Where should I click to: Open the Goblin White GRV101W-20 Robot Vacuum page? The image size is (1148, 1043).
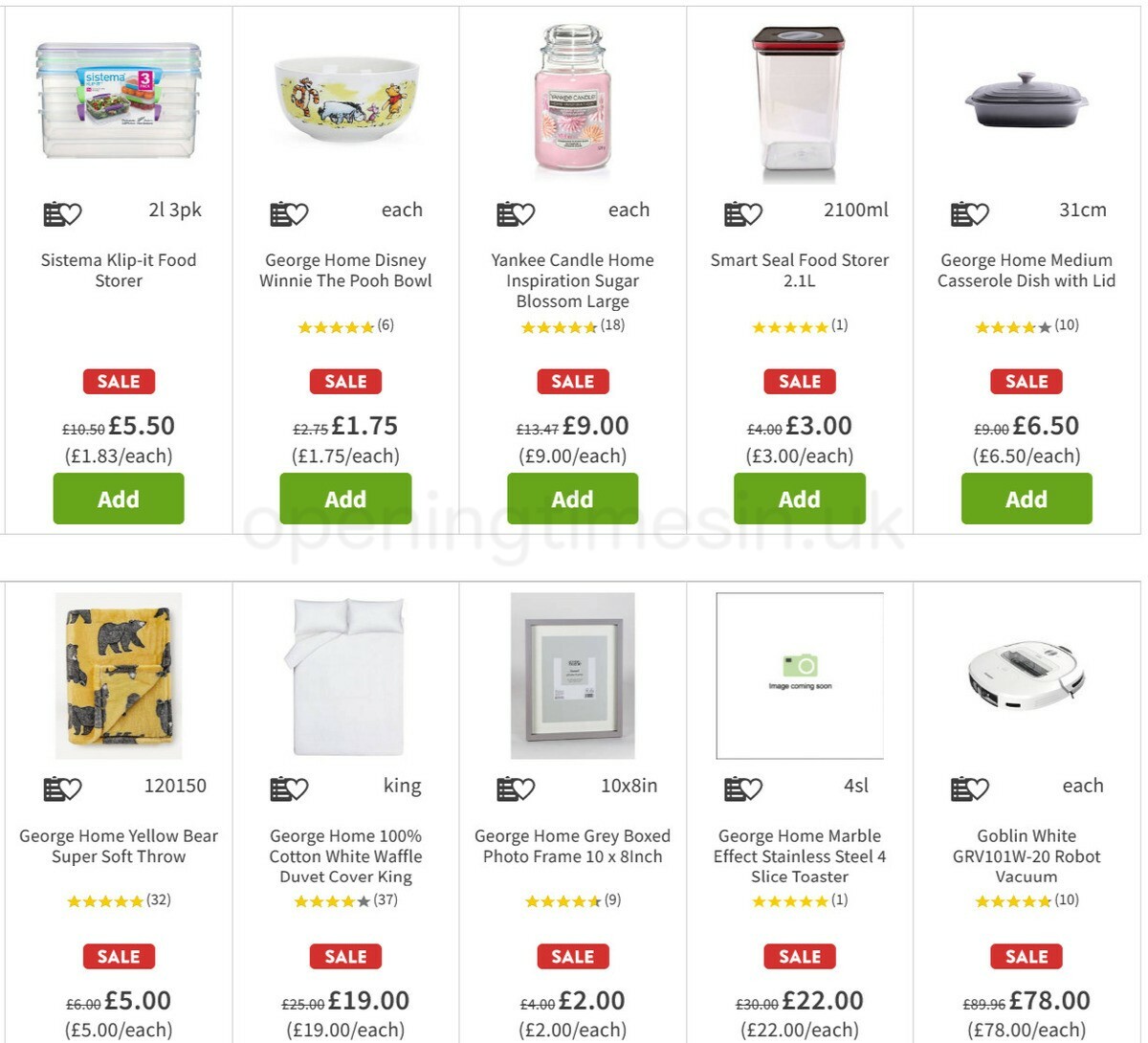[x=1026, y=855]
